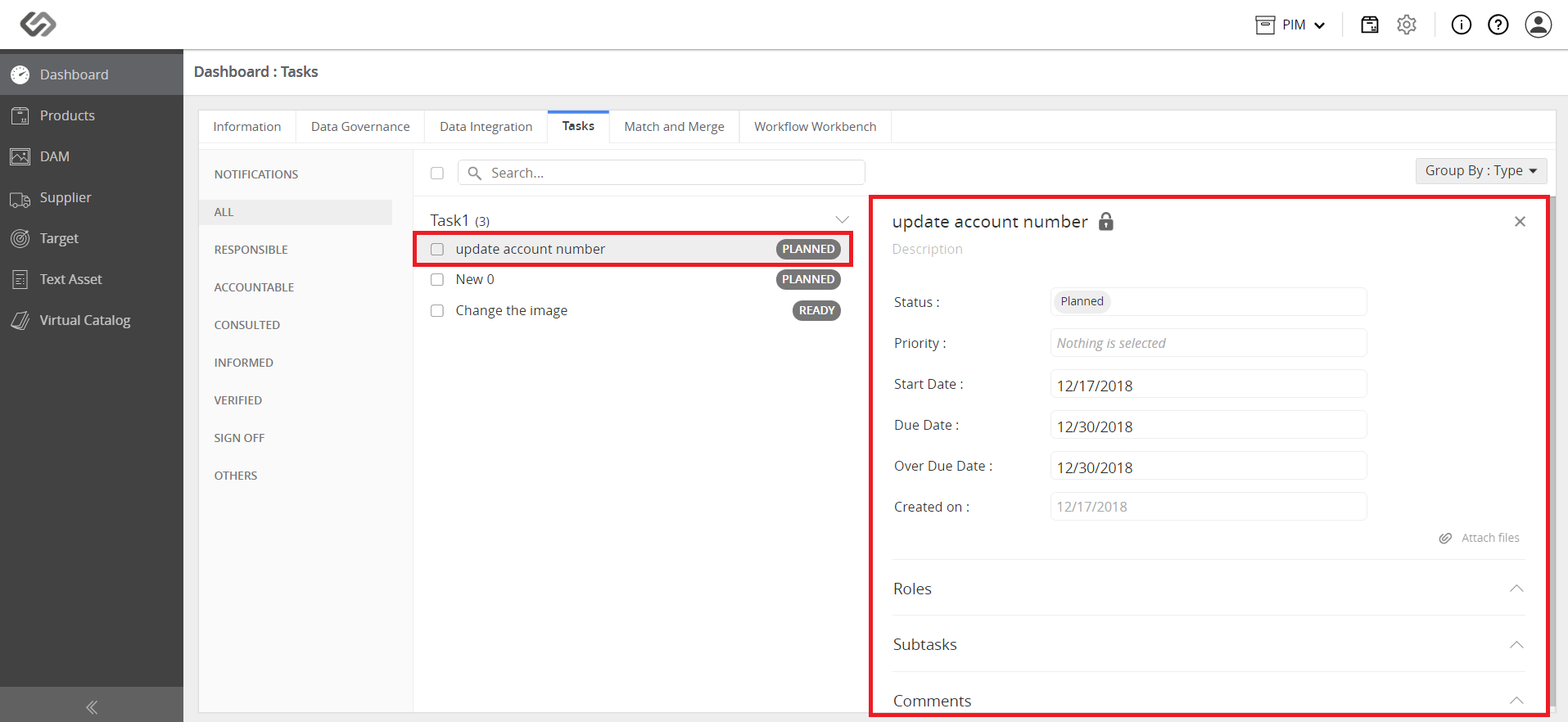Select the ALL filter
The width and height of the screenshot is (1568, 722).
pos(296,212)
